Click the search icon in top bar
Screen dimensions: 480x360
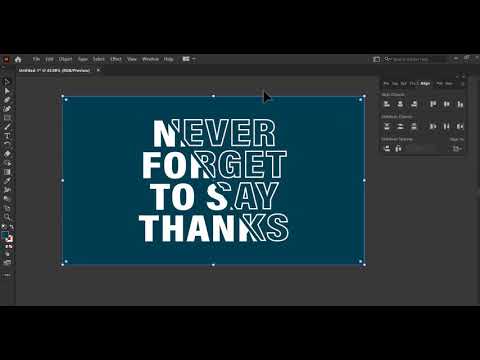pyautogui.click(x=387, y=59)
